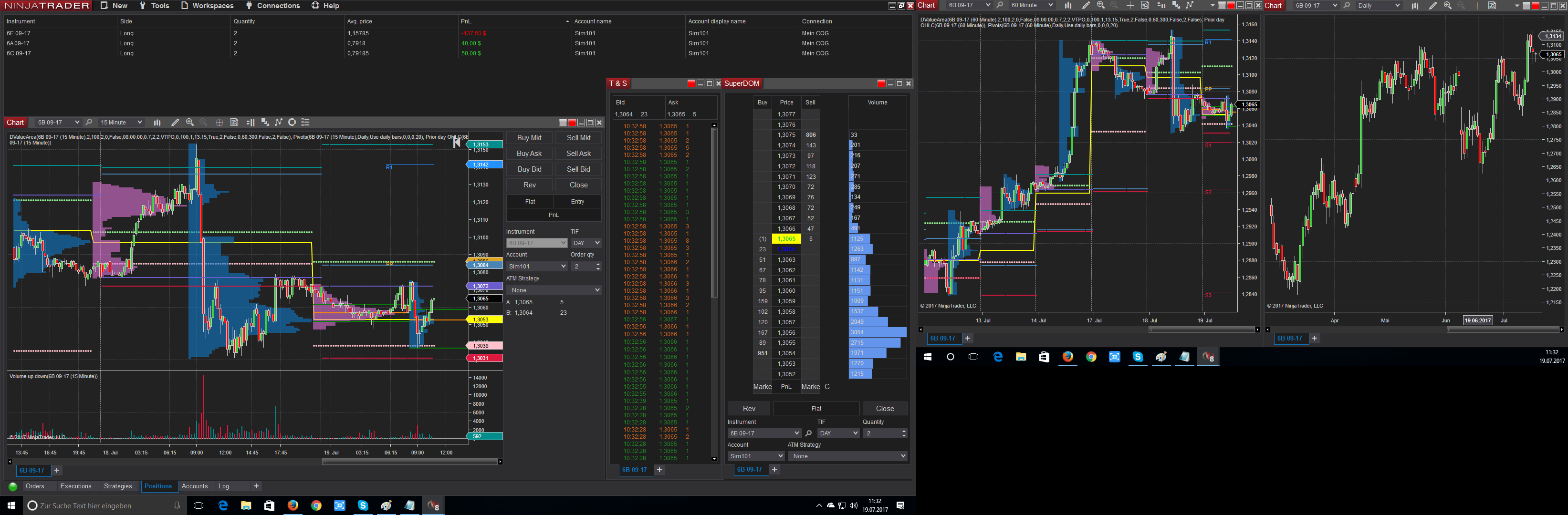Click the Windows search box
This screenshot has height=515, width=1568.
click(x=104, y=505)
